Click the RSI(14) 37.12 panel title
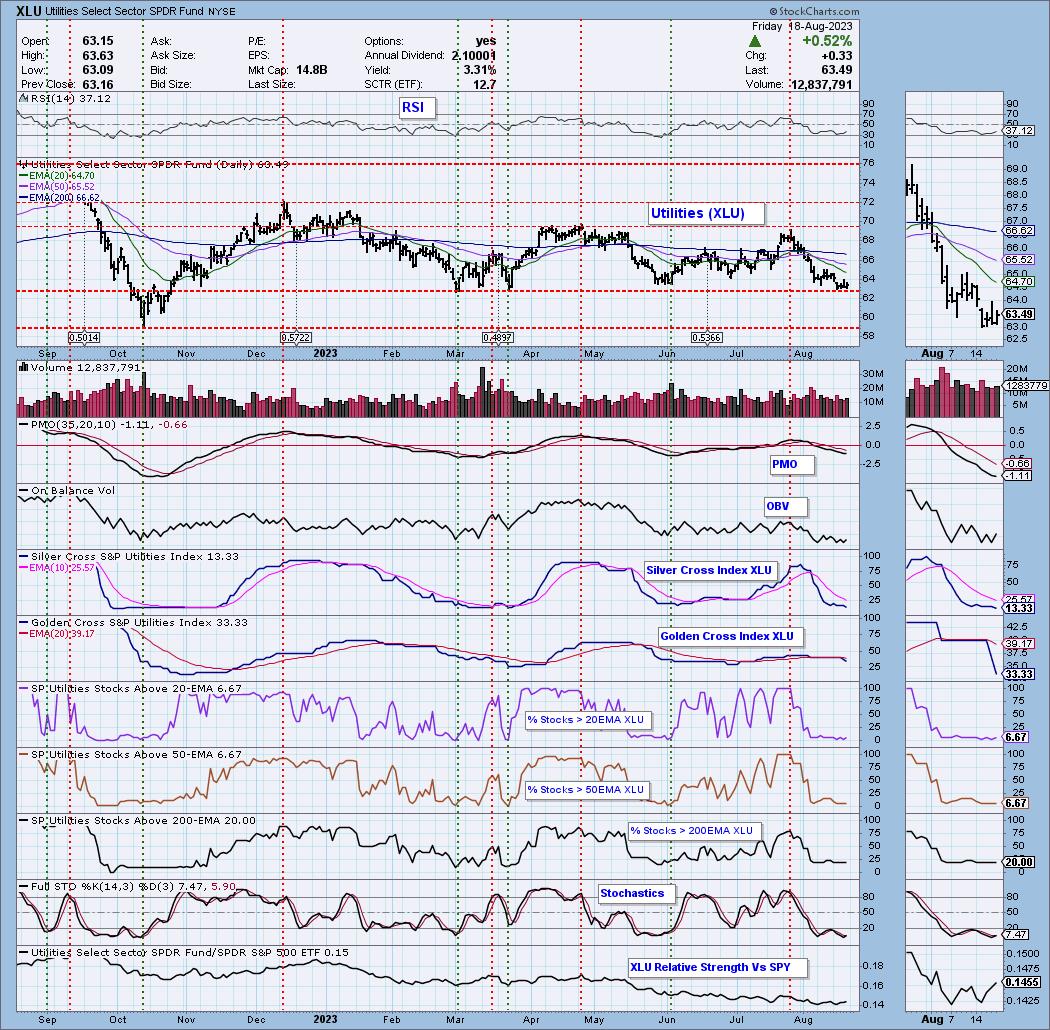 [x=65, y=98]
